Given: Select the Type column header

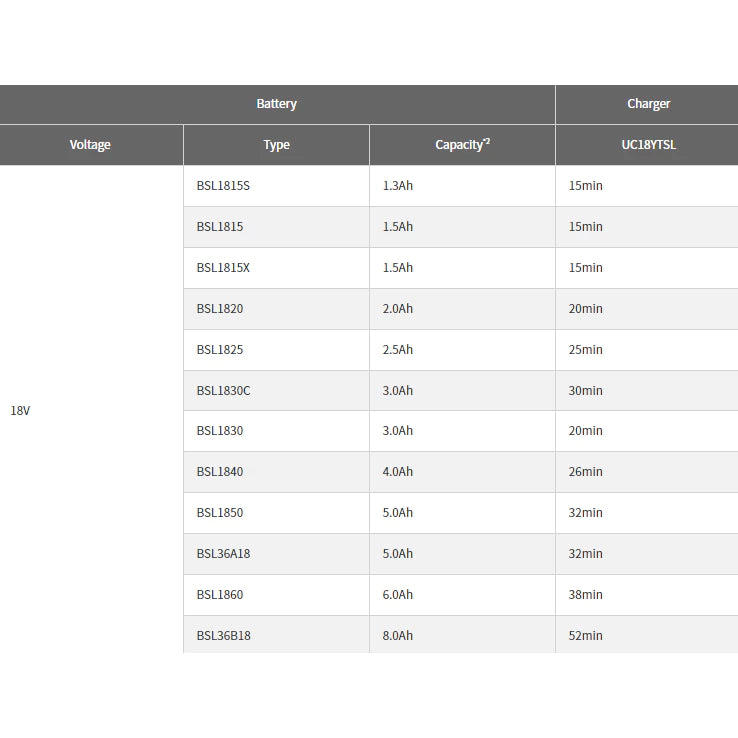Looking at the screenshot, I should 276,145.
